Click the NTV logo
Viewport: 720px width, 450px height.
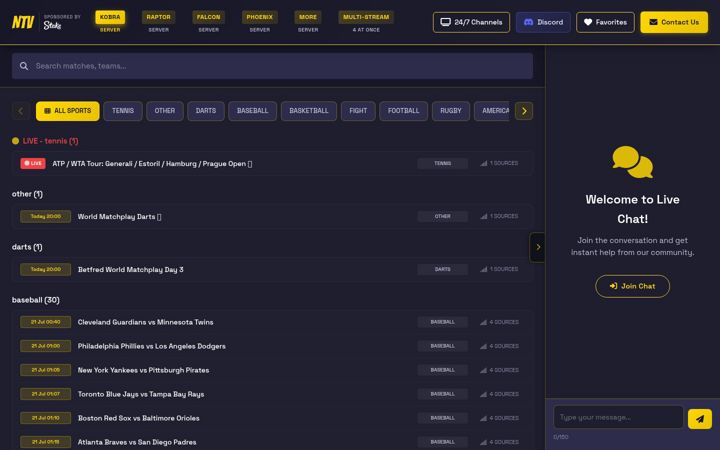pos(23,22)
